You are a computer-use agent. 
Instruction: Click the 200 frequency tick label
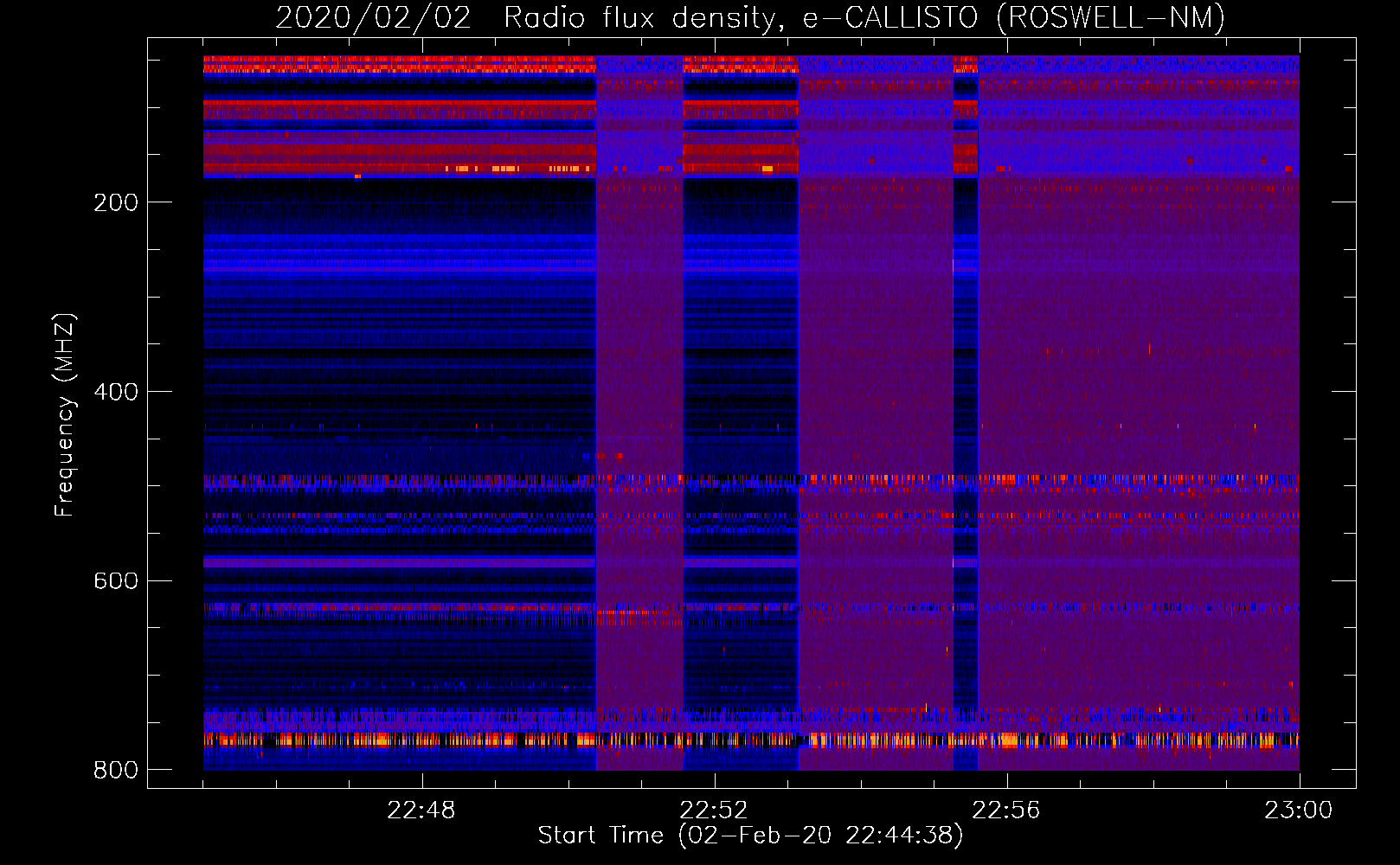coord(116,202)
